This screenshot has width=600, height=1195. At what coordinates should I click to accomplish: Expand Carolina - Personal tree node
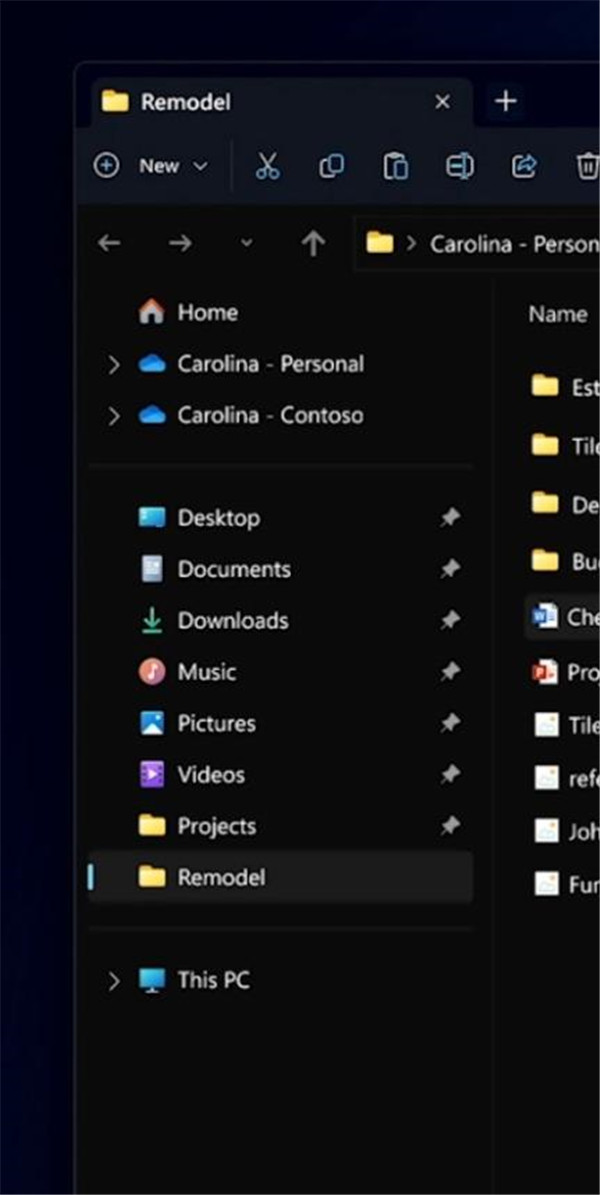pyautogui.click(x=114, y=365)
